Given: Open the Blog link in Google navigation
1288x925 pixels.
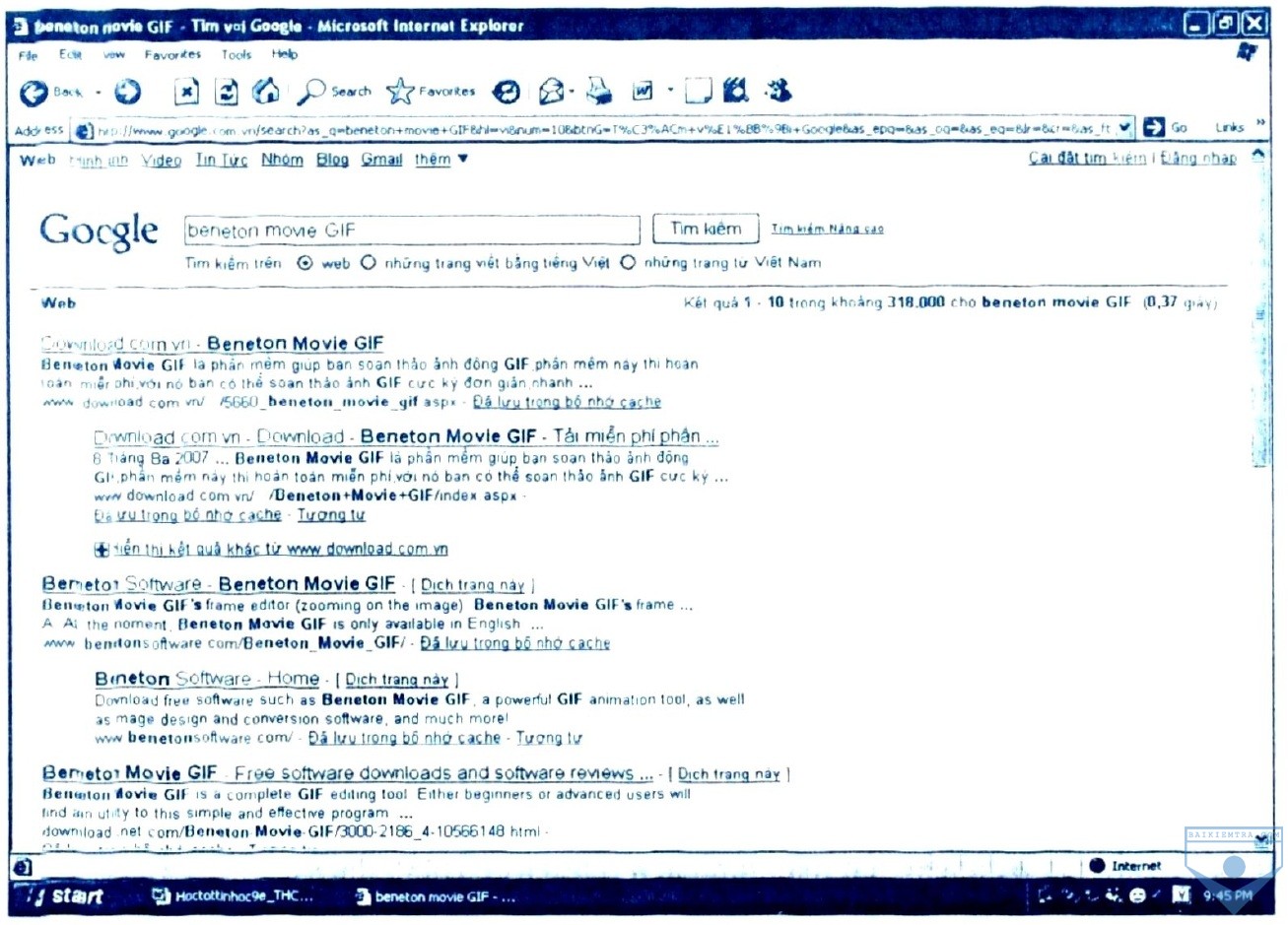Looking at the screenshot, I should 332,160.
